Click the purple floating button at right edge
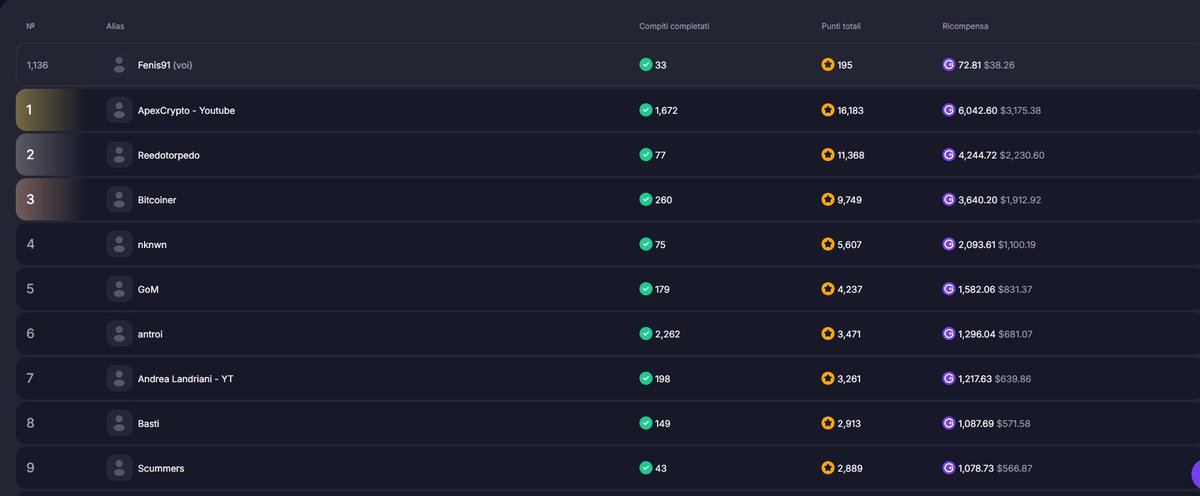Viewport: 1200px width, 496px height. pyautogui.click(x=1195, y=474)
